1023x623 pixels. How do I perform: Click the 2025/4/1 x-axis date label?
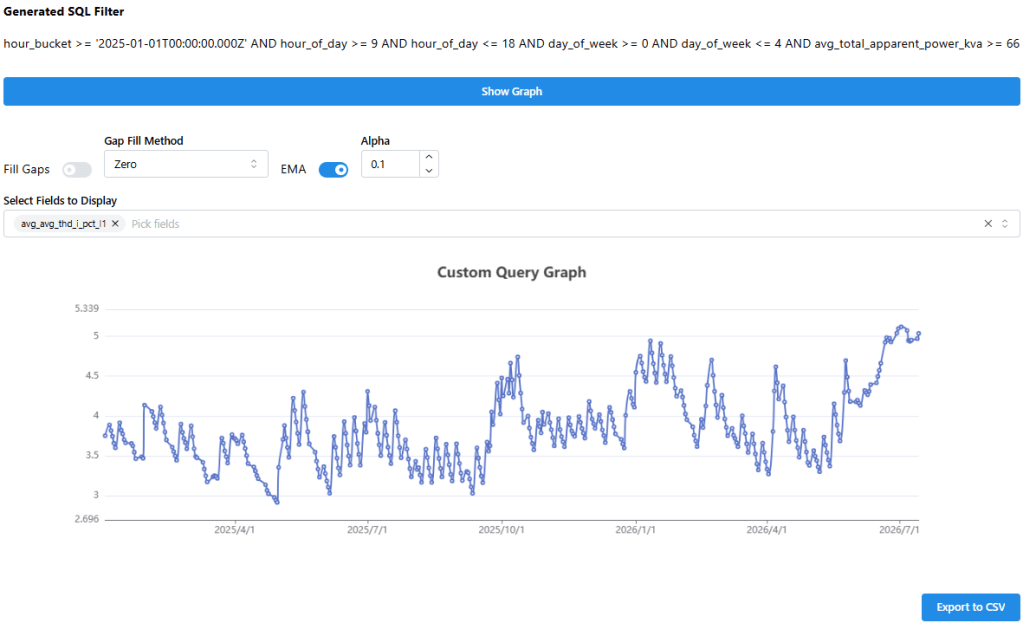pyautogui.click(x=234, y=530)
